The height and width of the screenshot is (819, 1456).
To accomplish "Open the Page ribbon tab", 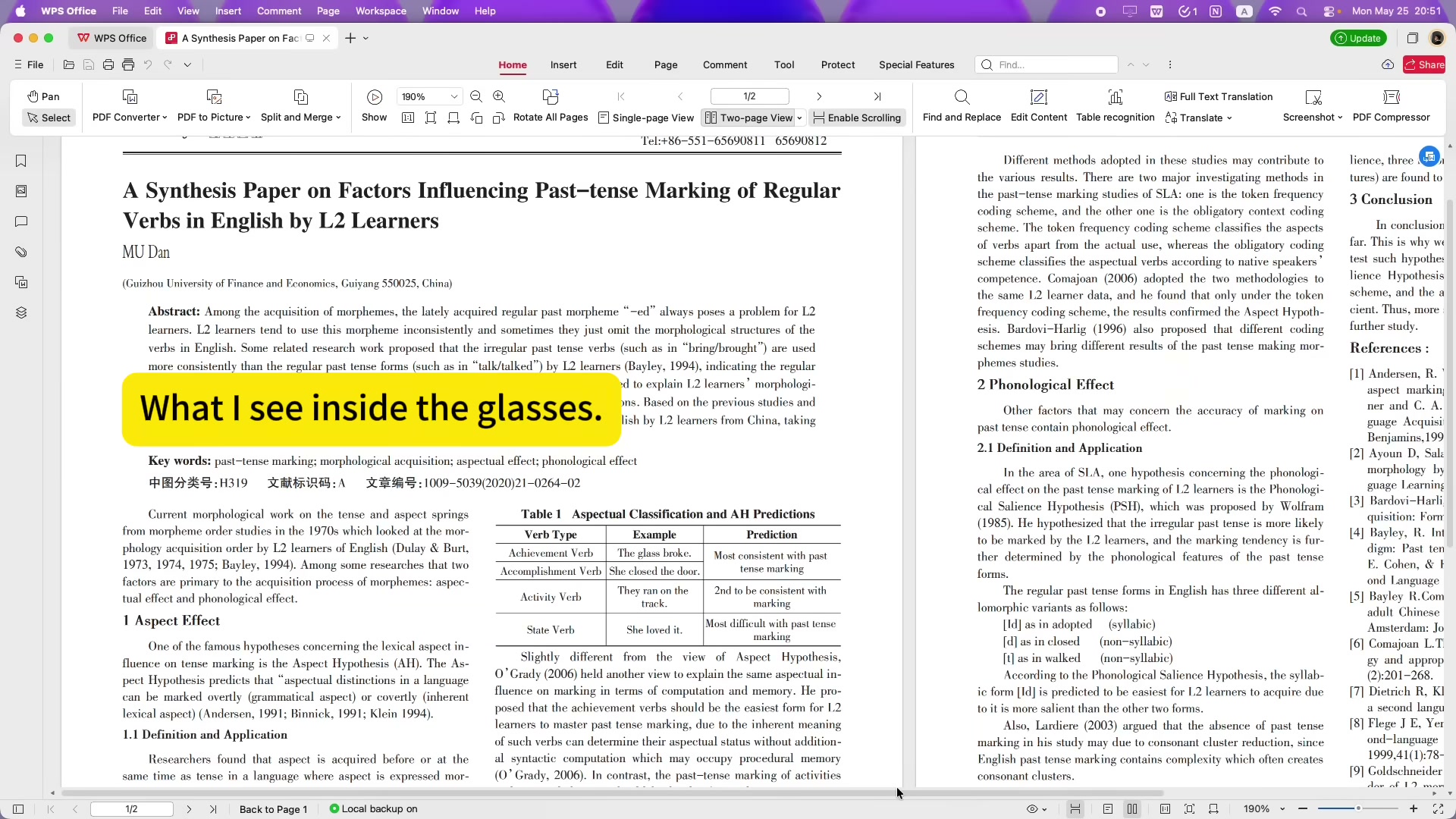I will coord(666,65).
